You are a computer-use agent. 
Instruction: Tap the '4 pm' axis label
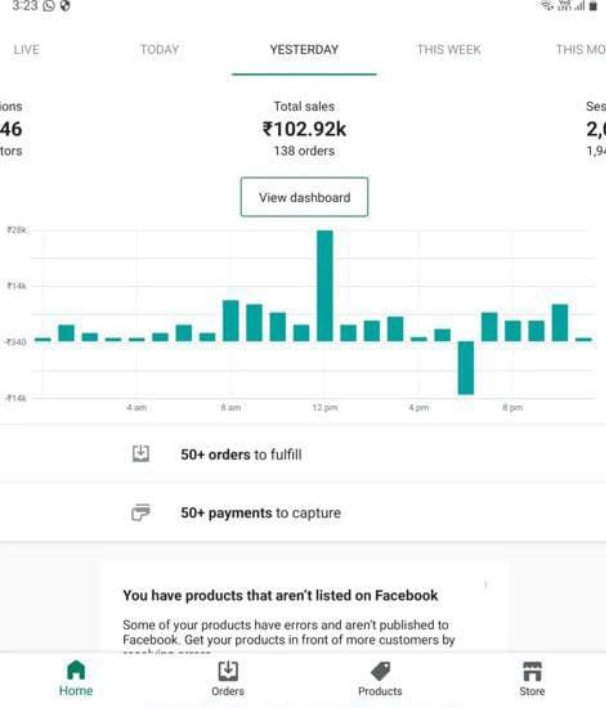coord(419,408)
